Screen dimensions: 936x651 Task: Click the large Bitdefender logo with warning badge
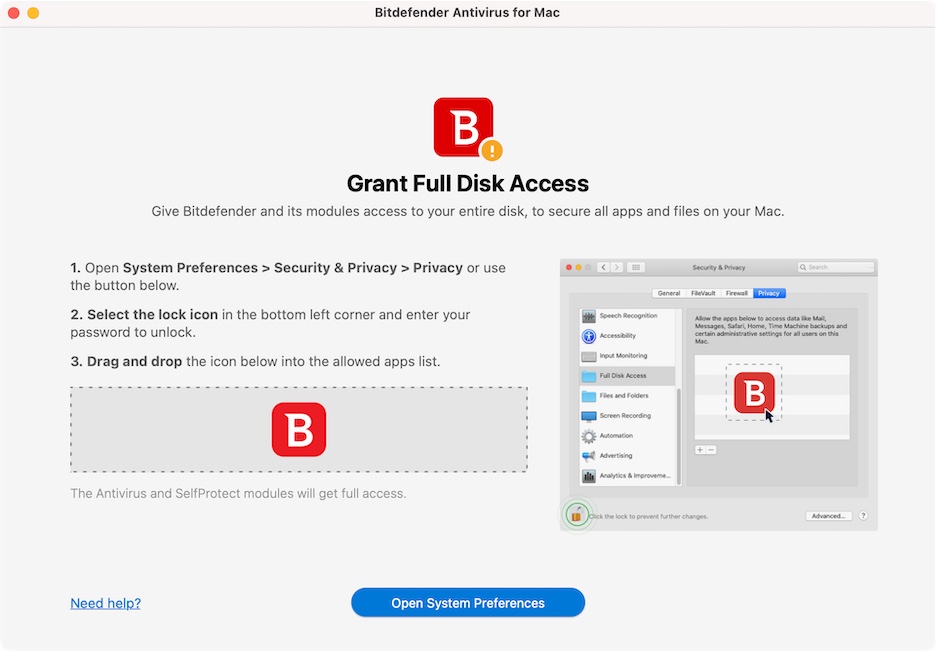coord(467,129)
